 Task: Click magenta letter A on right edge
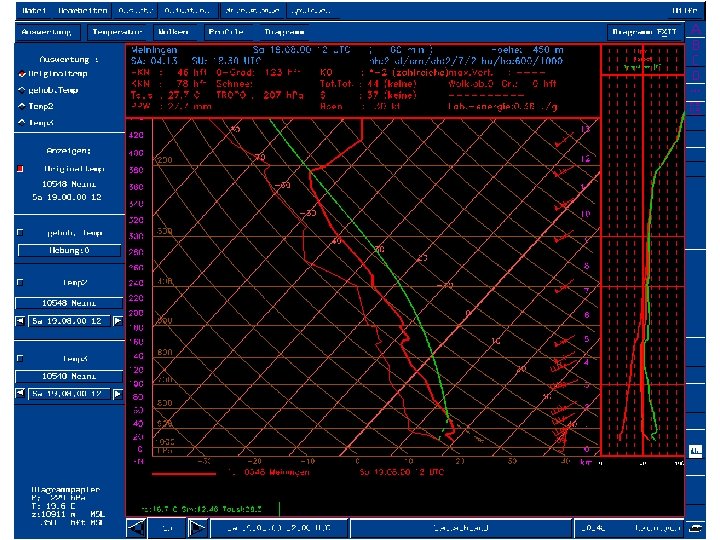coord(696,28)
